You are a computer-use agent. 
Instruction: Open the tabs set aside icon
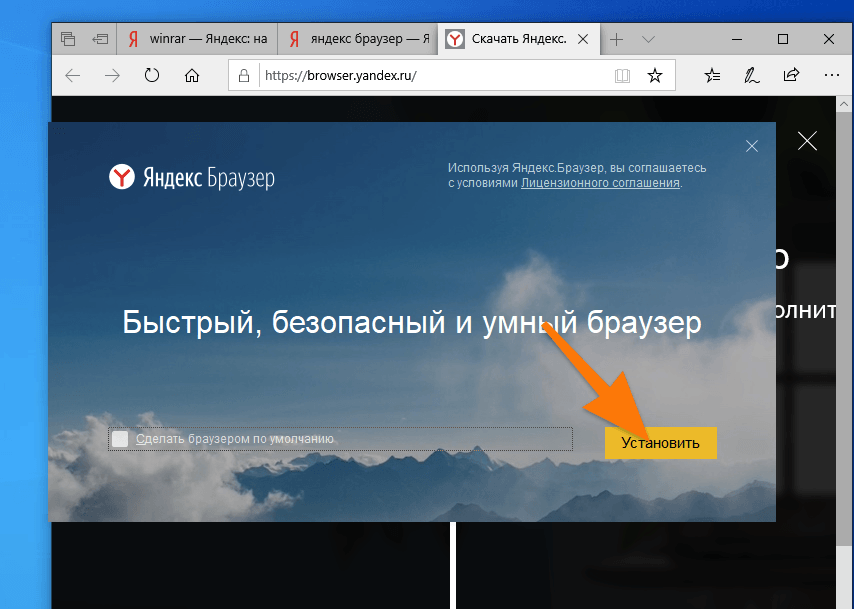click(68, 39)
